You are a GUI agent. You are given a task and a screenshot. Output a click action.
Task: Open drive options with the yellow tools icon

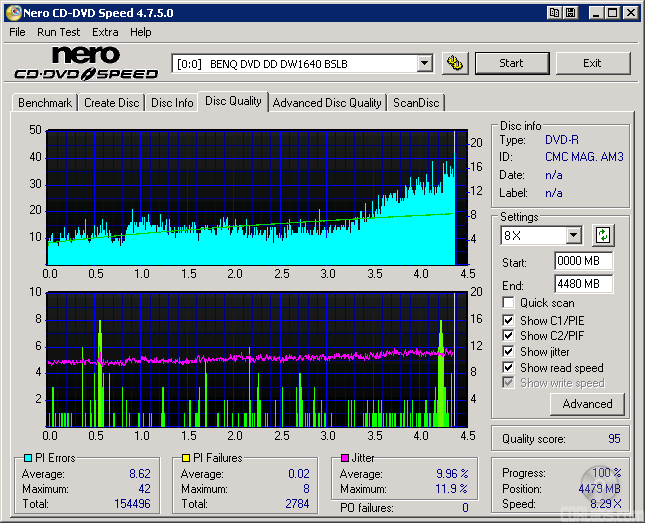click(x=455, y=63)
